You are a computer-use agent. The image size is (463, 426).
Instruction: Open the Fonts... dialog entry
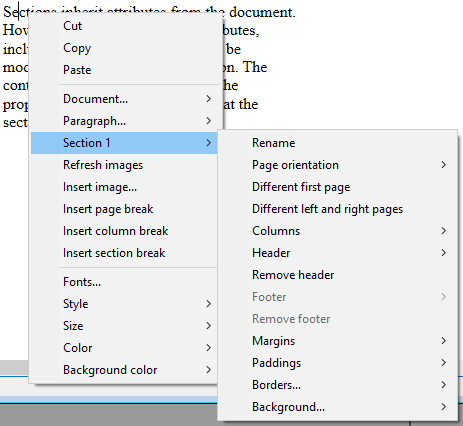pyautogui.click(x=124, y=282)
